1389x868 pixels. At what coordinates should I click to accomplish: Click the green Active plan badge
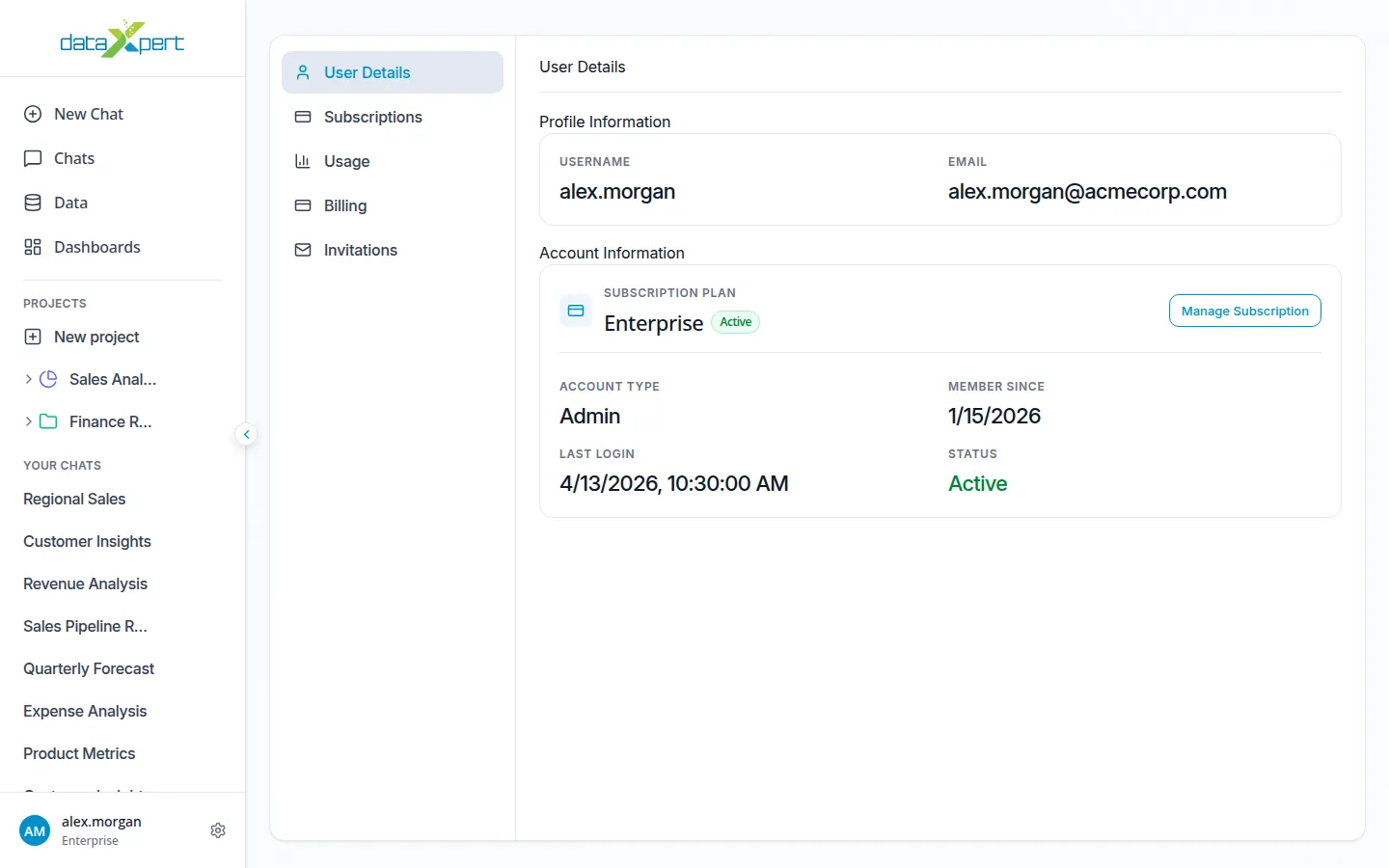pyautogui.click(x=736, y=322)
